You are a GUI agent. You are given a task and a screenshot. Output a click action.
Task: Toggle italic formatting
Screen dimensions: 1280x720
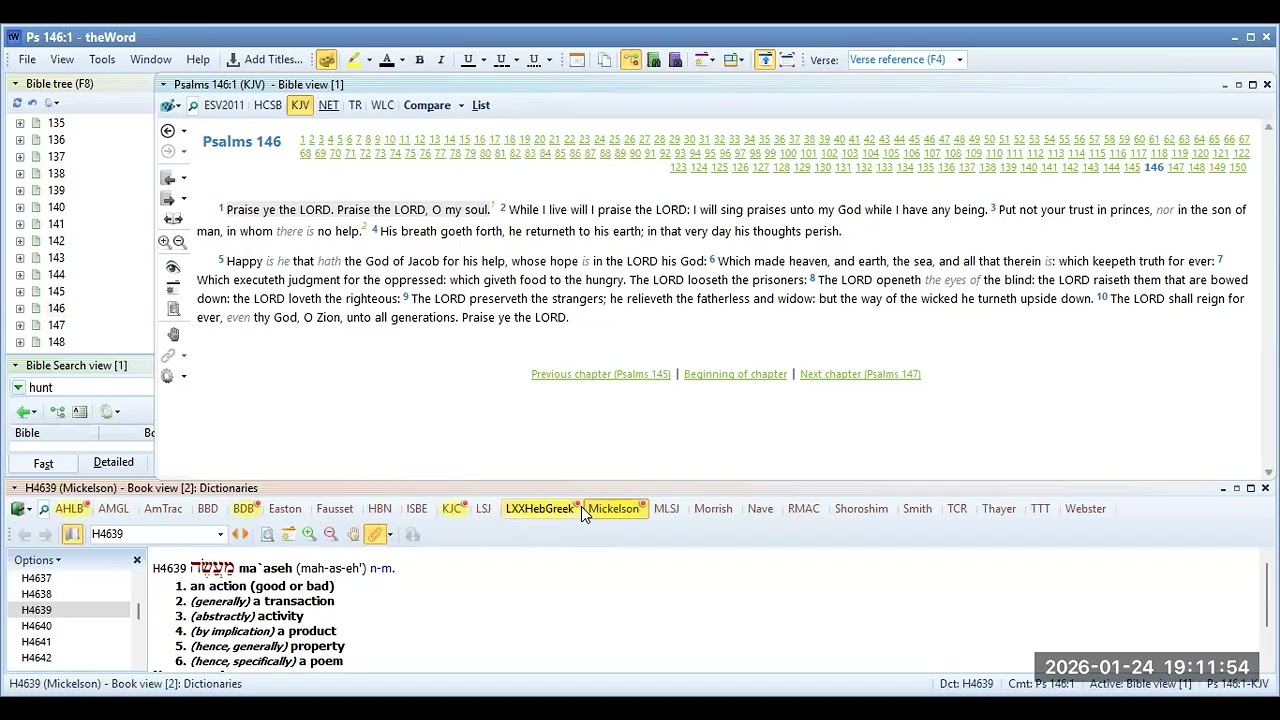point(440,60)
